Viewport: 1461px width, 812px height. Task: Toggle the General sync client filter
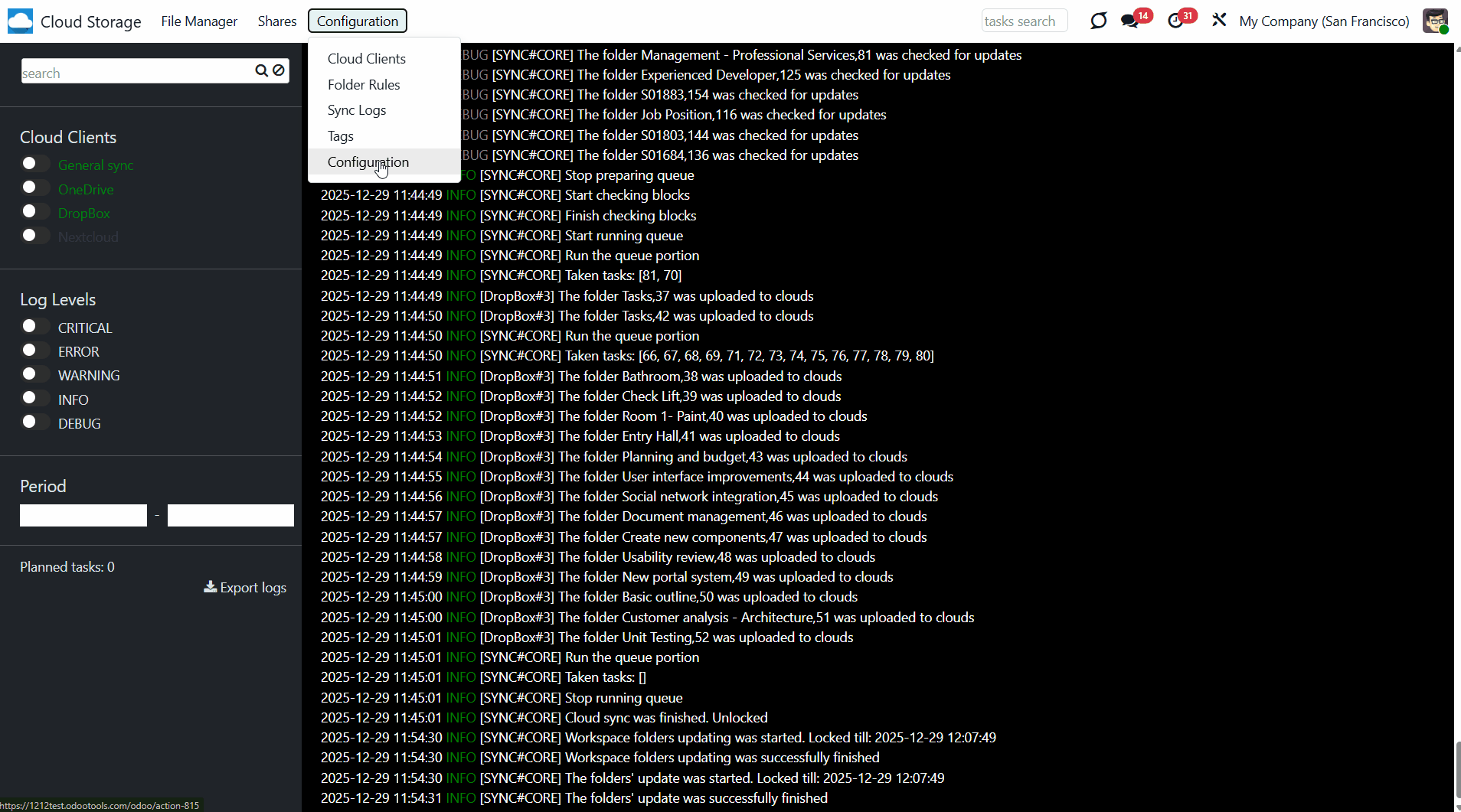34,164
